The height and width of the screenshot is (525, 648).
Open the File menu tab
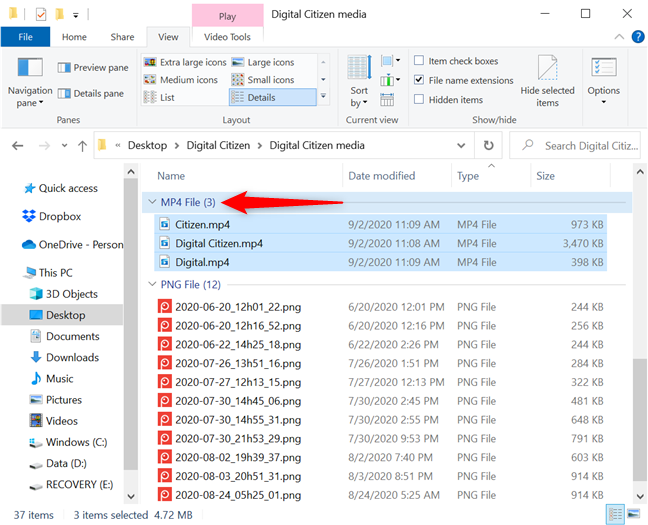tap(26, 37)
